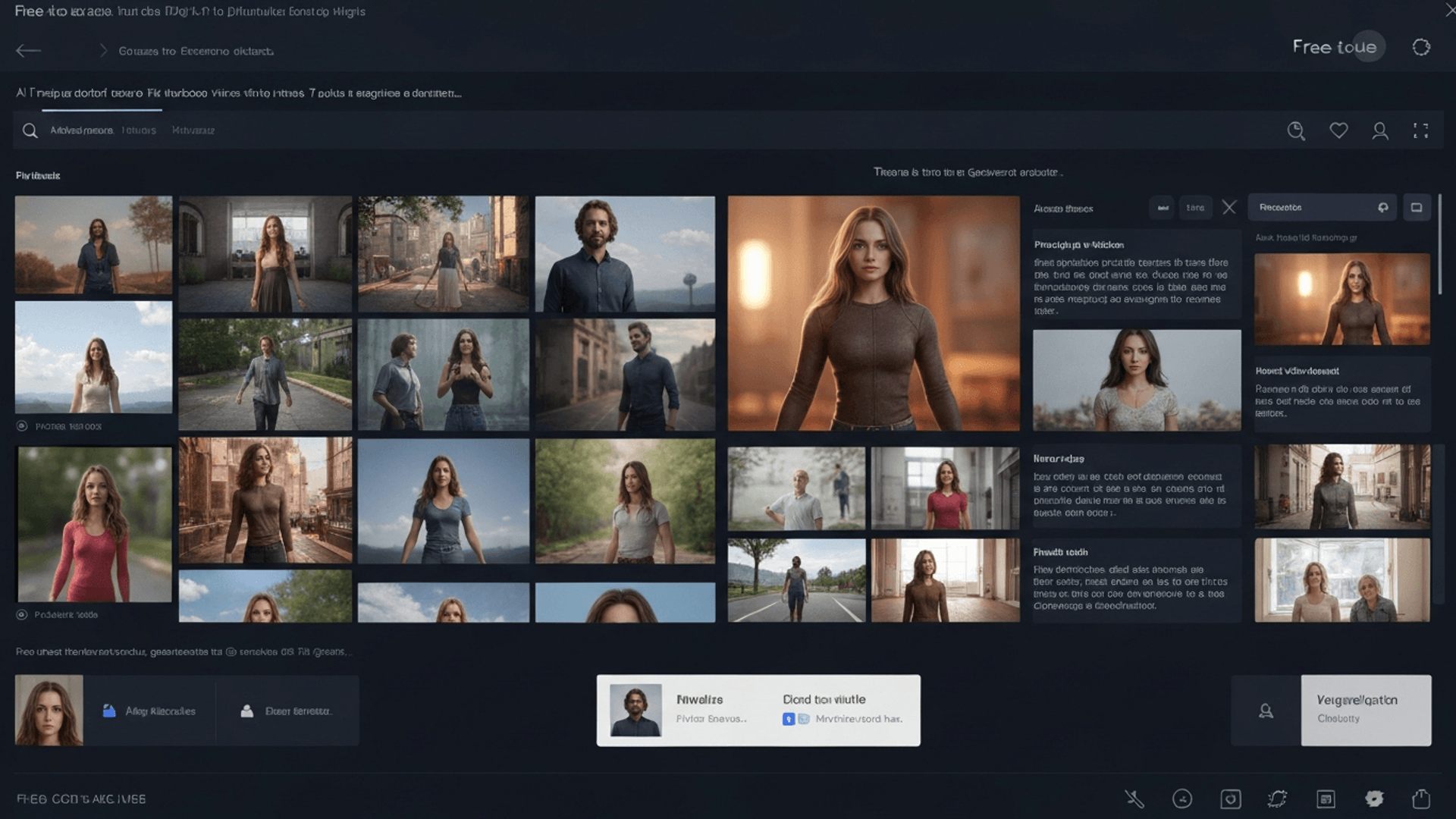Click the circular refresh icon at top right

coord(1421,47)
